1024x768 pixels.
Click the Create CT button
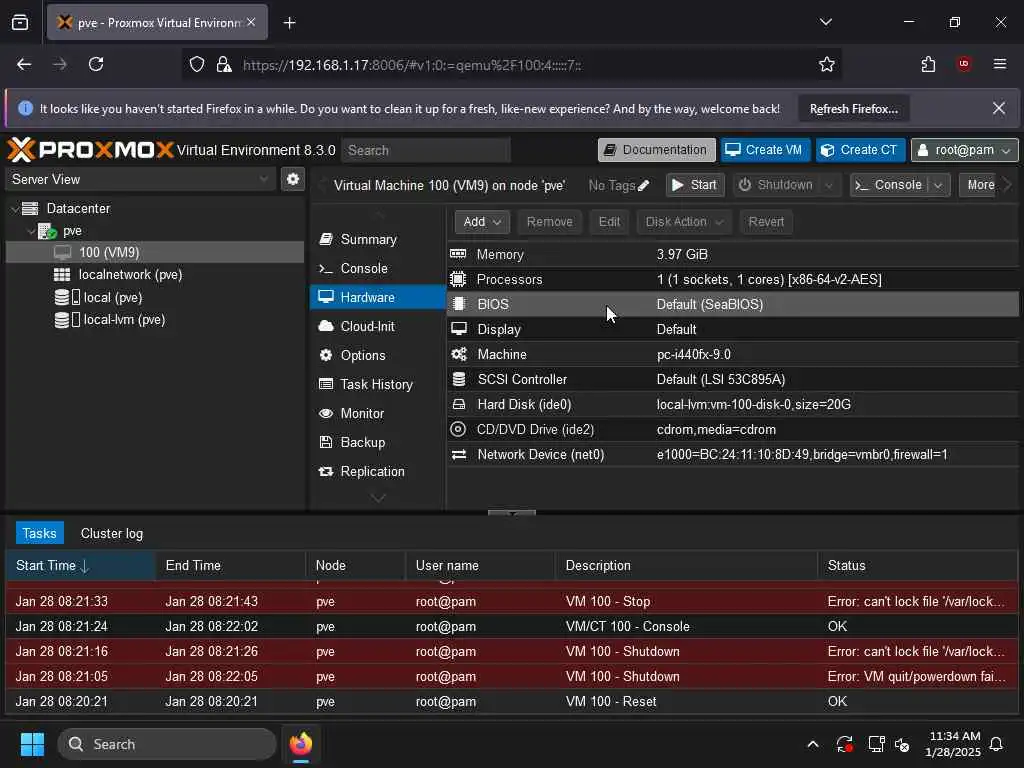point(859,150)
